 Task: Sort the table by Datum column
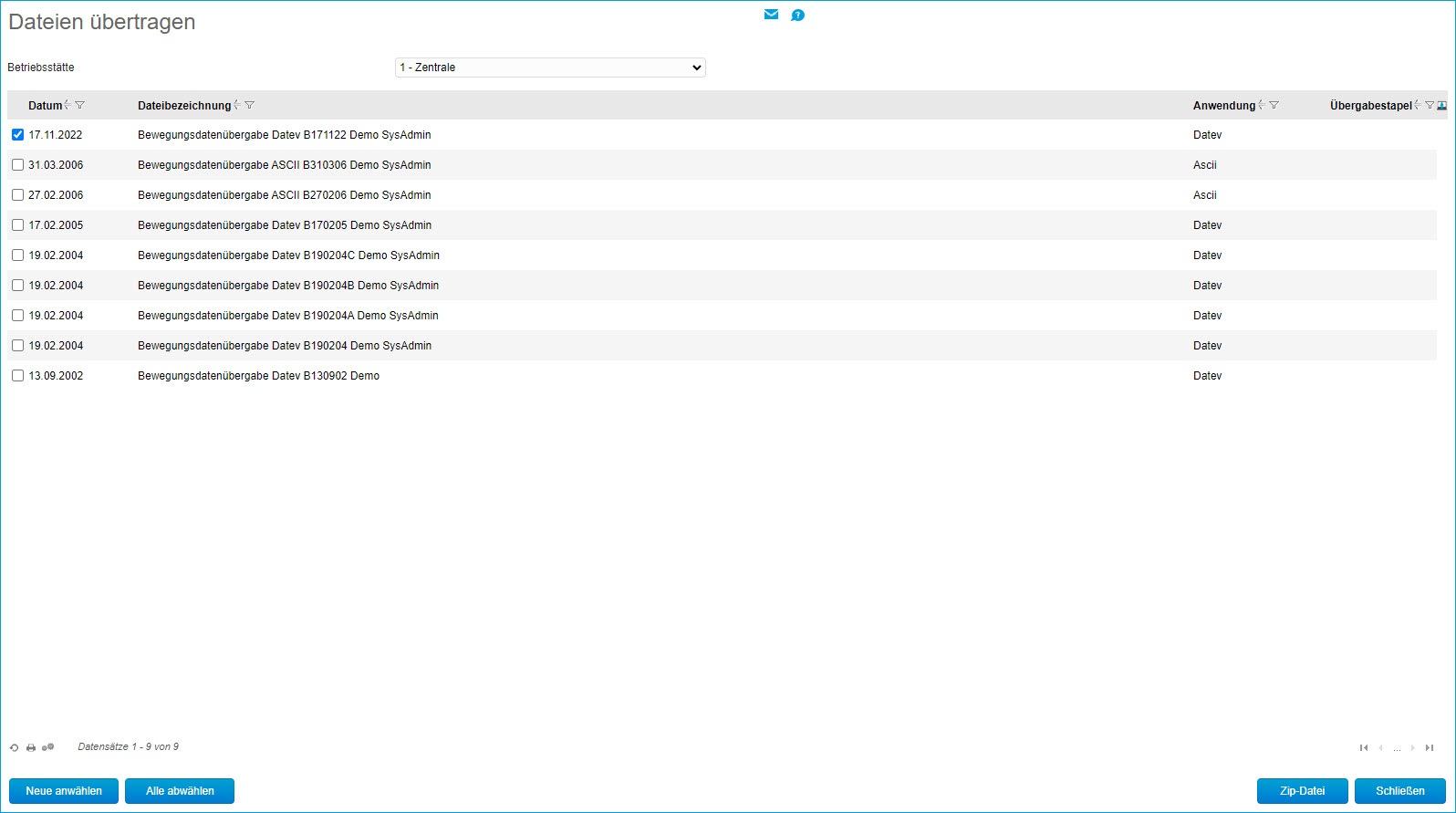[x=68, y=105]
